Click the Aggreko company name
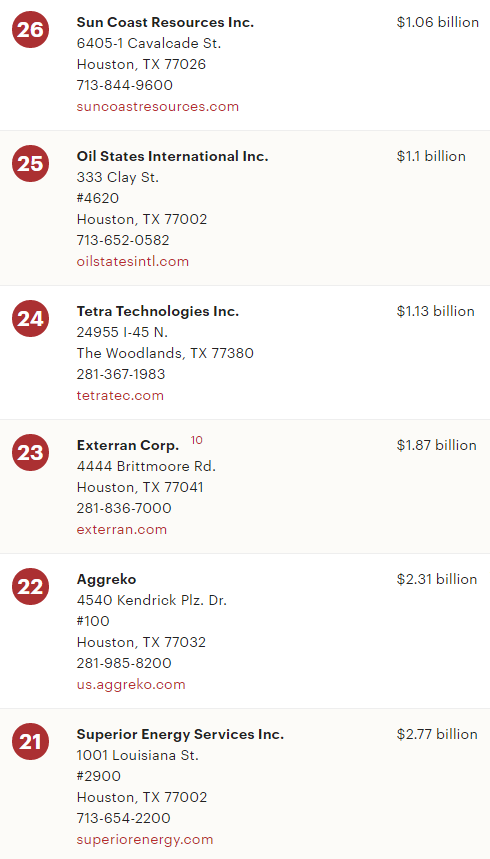Image resolution: width=490 pixels, height=859 pixels. 106,580
